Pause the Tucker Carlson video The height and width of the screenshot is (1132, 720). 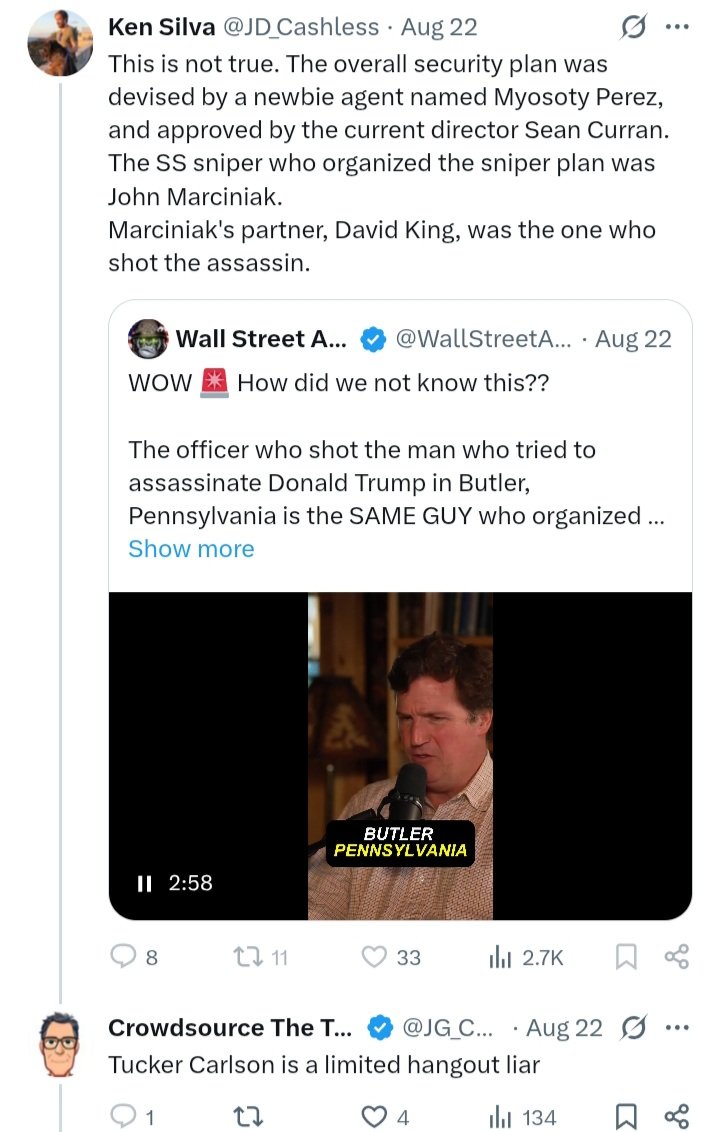144,883
